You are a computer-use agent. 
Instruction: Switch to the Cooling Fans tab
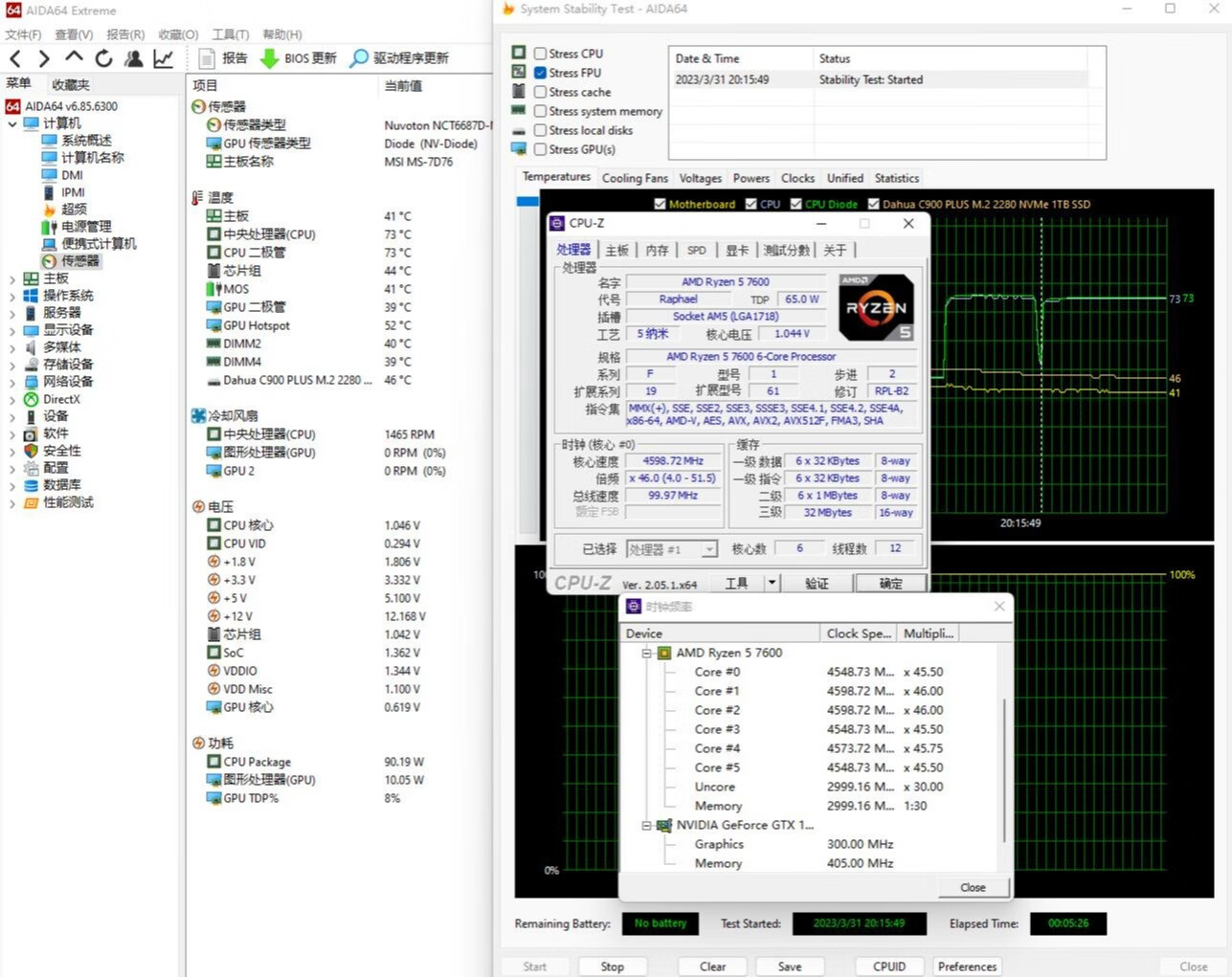(635, 178)
